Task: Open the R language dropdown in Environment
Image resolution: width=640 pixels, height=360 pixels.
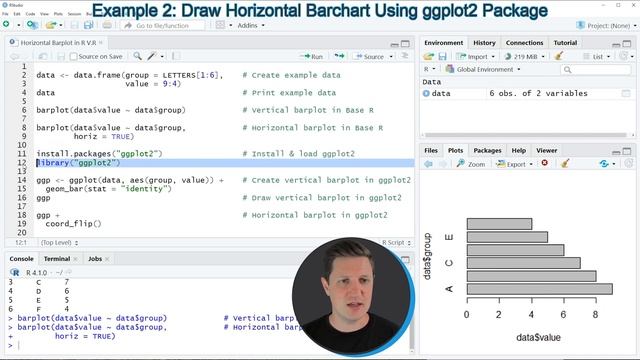Action: pyautogui.click(x=429, y=69)
